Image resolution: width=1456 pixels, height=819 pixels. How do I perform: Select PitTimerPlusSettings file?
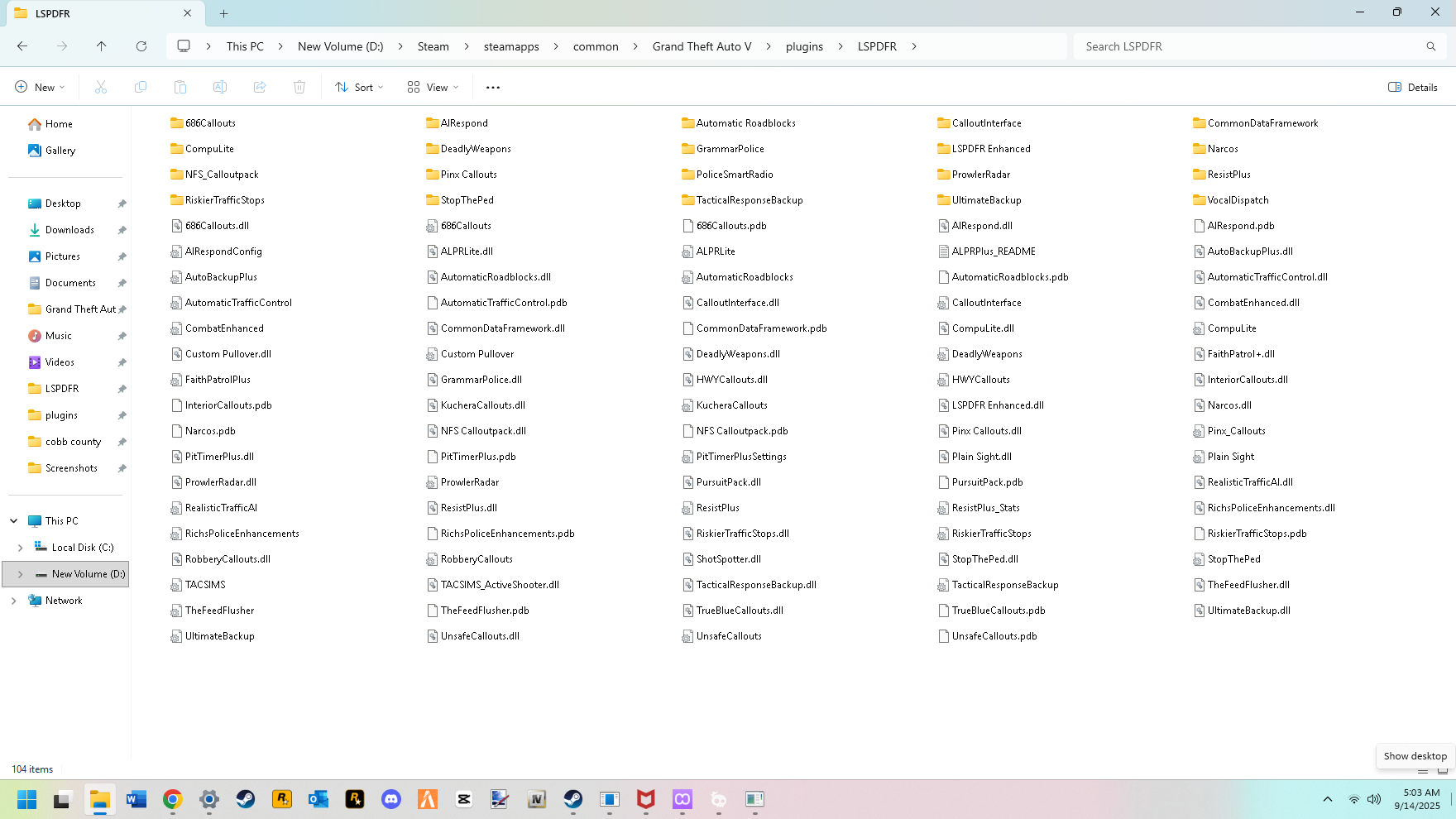pos(734,457)
